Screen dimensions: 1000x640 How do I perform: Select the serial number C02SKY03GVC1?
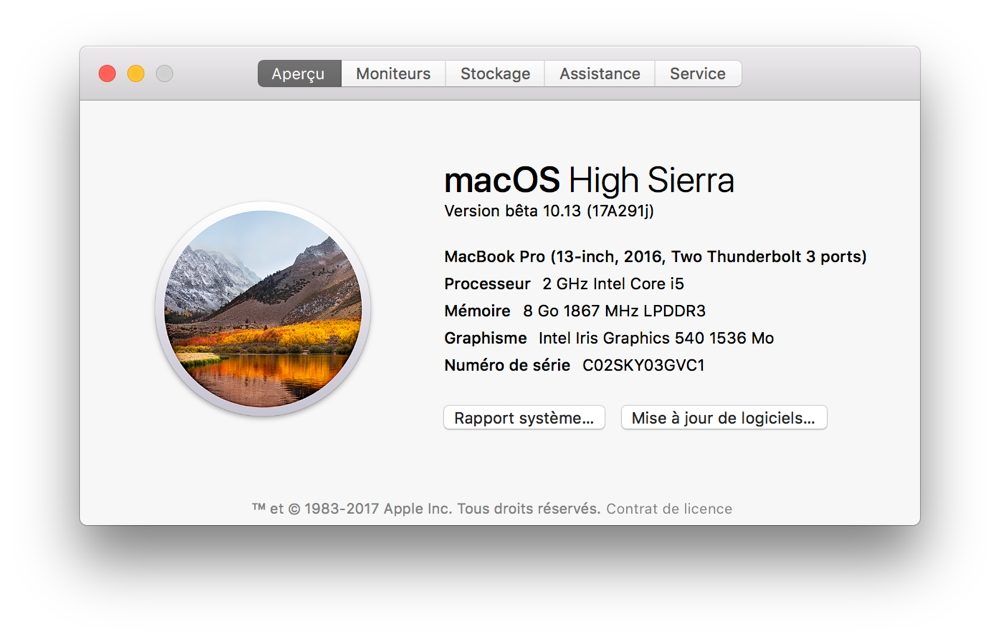643,366
